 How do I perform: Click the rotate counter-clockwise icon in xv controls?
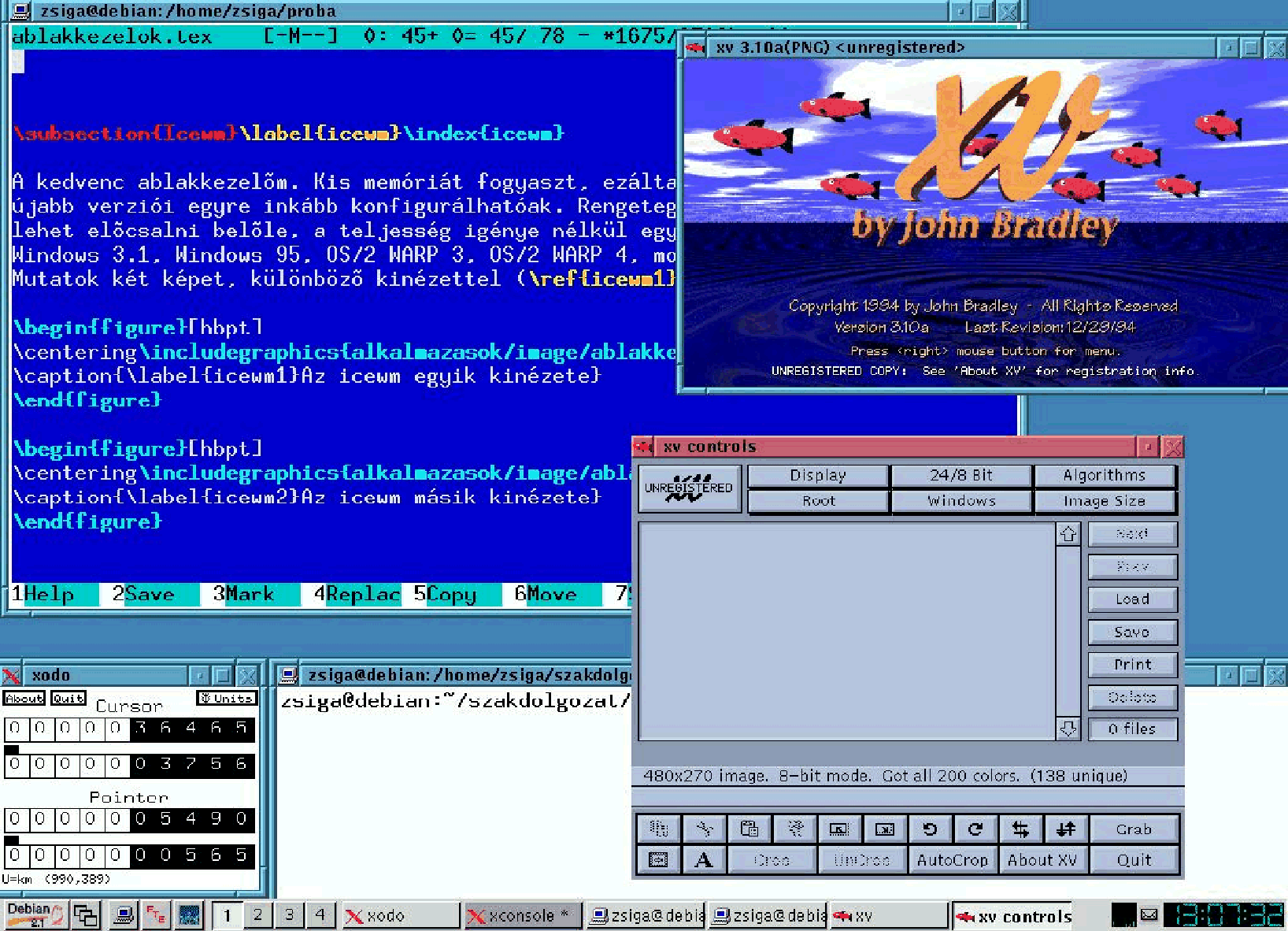pyautogui.click(x=930, y=829)
